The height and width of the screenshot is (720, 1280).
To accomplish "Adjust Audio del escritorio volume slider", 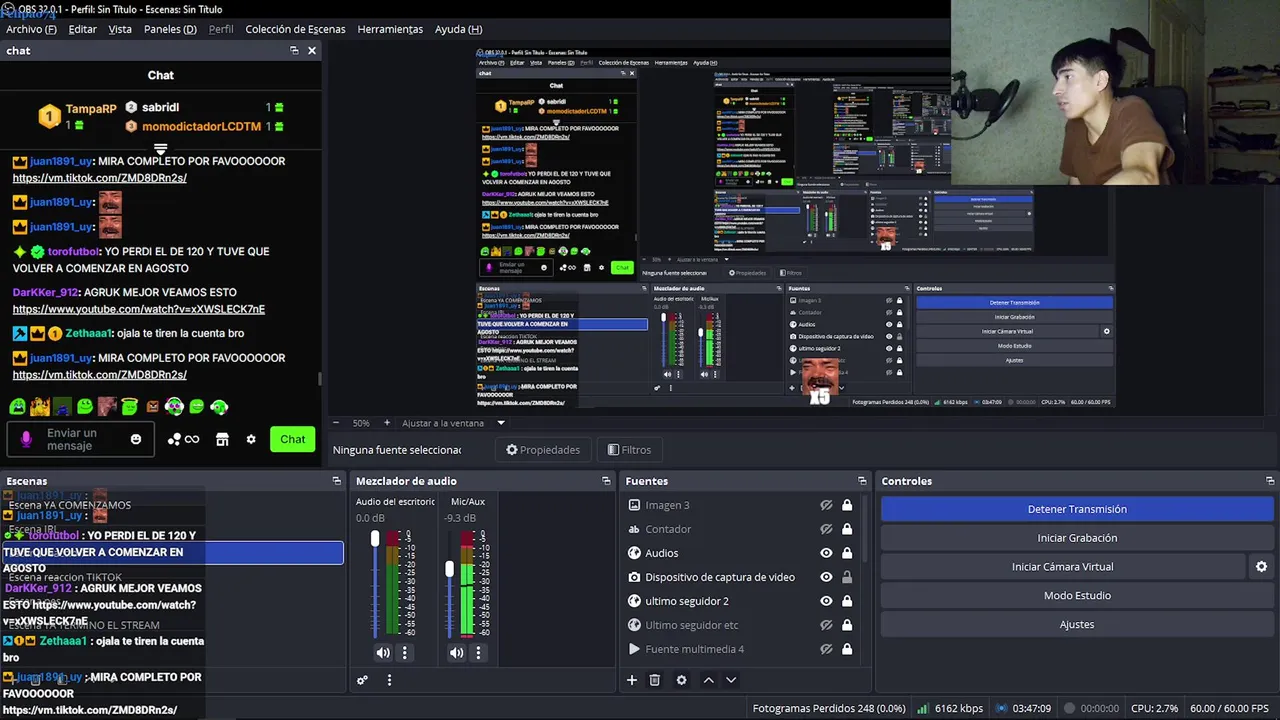I will click(375, 539).
